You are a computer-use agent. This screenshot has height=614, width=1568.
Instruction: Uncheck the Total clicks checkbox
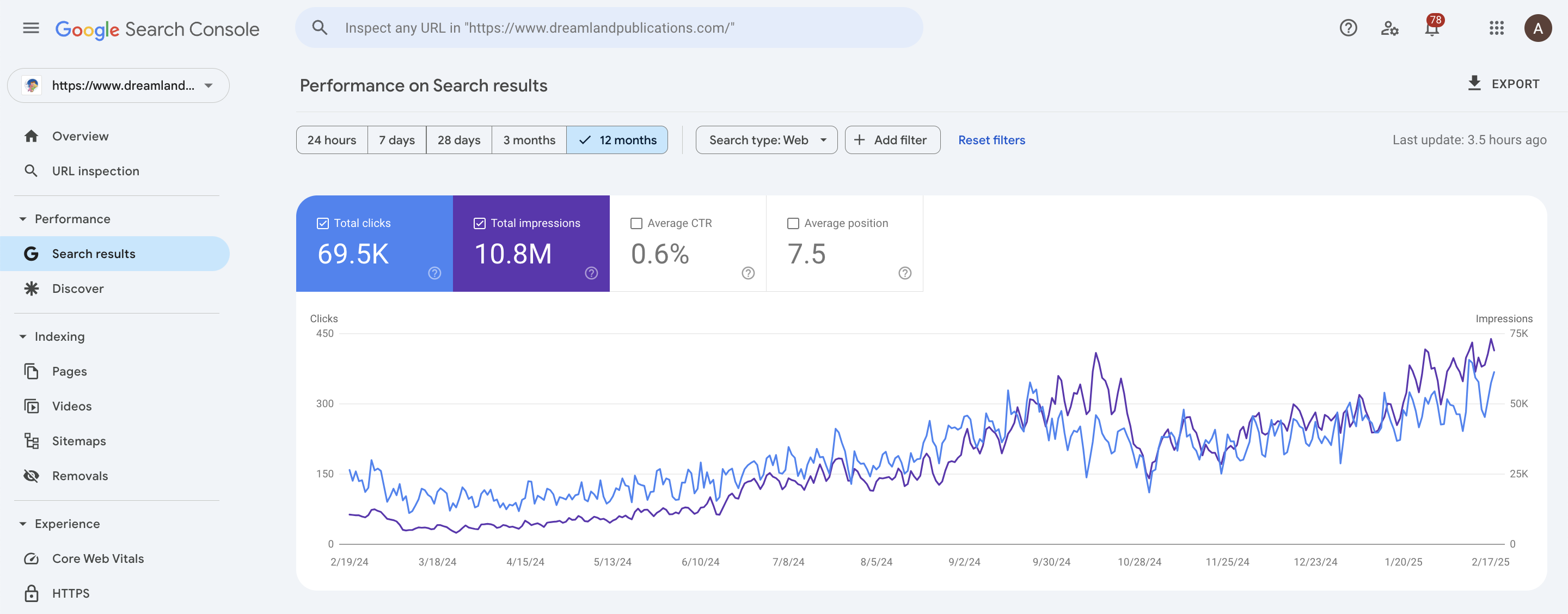pyautogui.click(x=323, y=223)
